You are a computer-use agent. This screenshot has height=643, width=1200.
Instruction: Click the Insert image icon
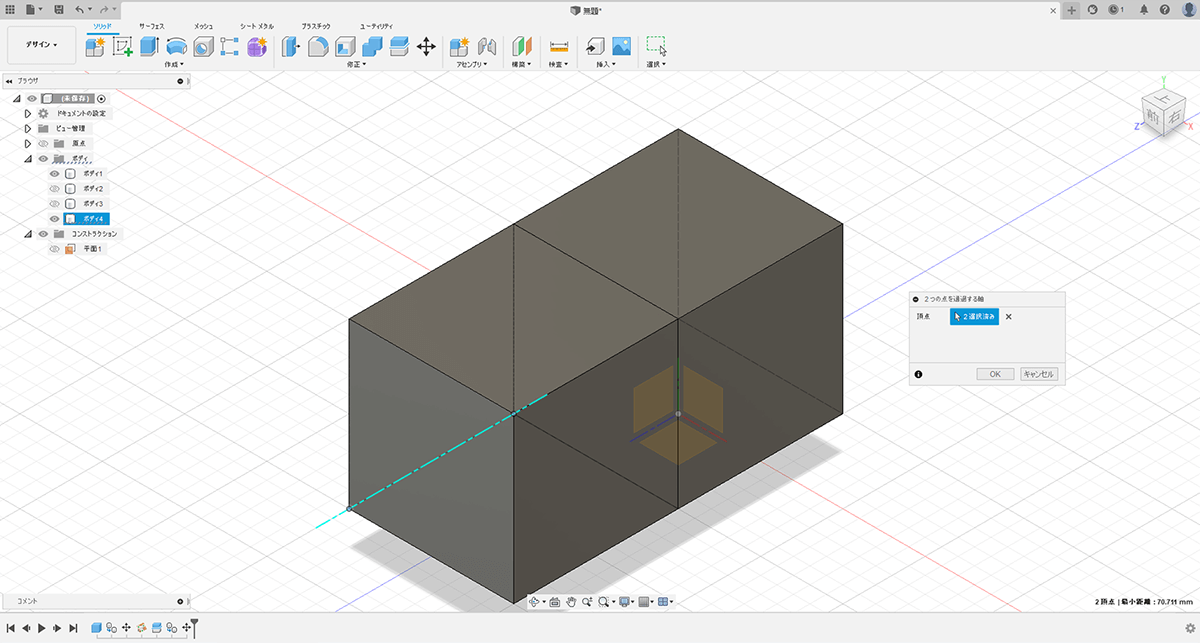tap(621, 46)
